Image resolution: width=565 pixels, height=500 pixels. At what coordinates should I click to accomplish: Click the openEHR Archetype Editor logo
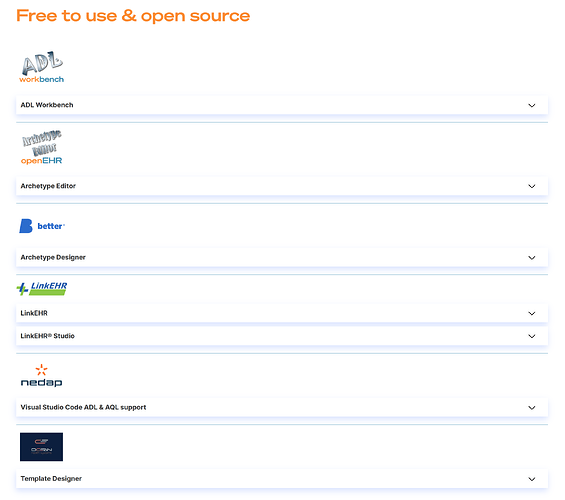pos(41,148)
